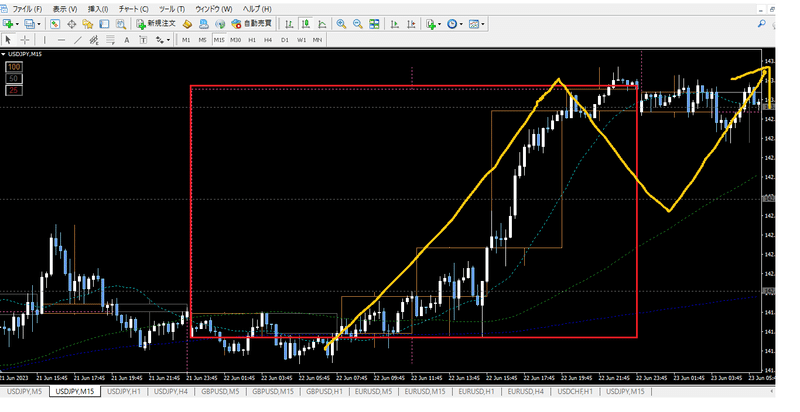
Task: Switch chart to bar chart type
Action: (289, 24)
